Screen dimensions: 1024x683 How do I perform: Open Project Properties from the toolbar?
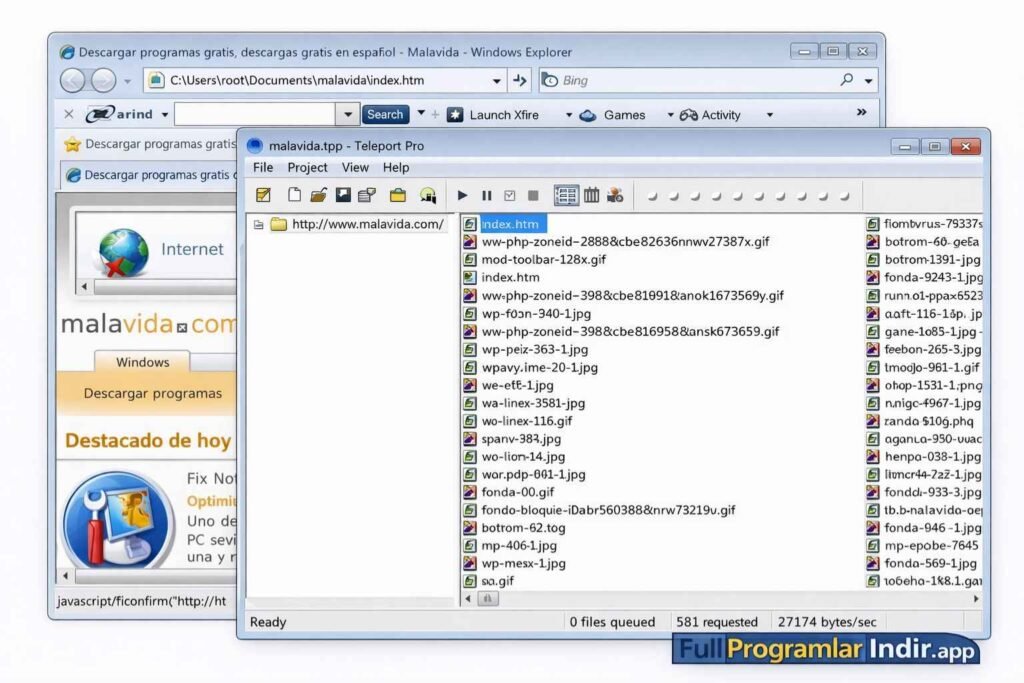coord(367,196)
